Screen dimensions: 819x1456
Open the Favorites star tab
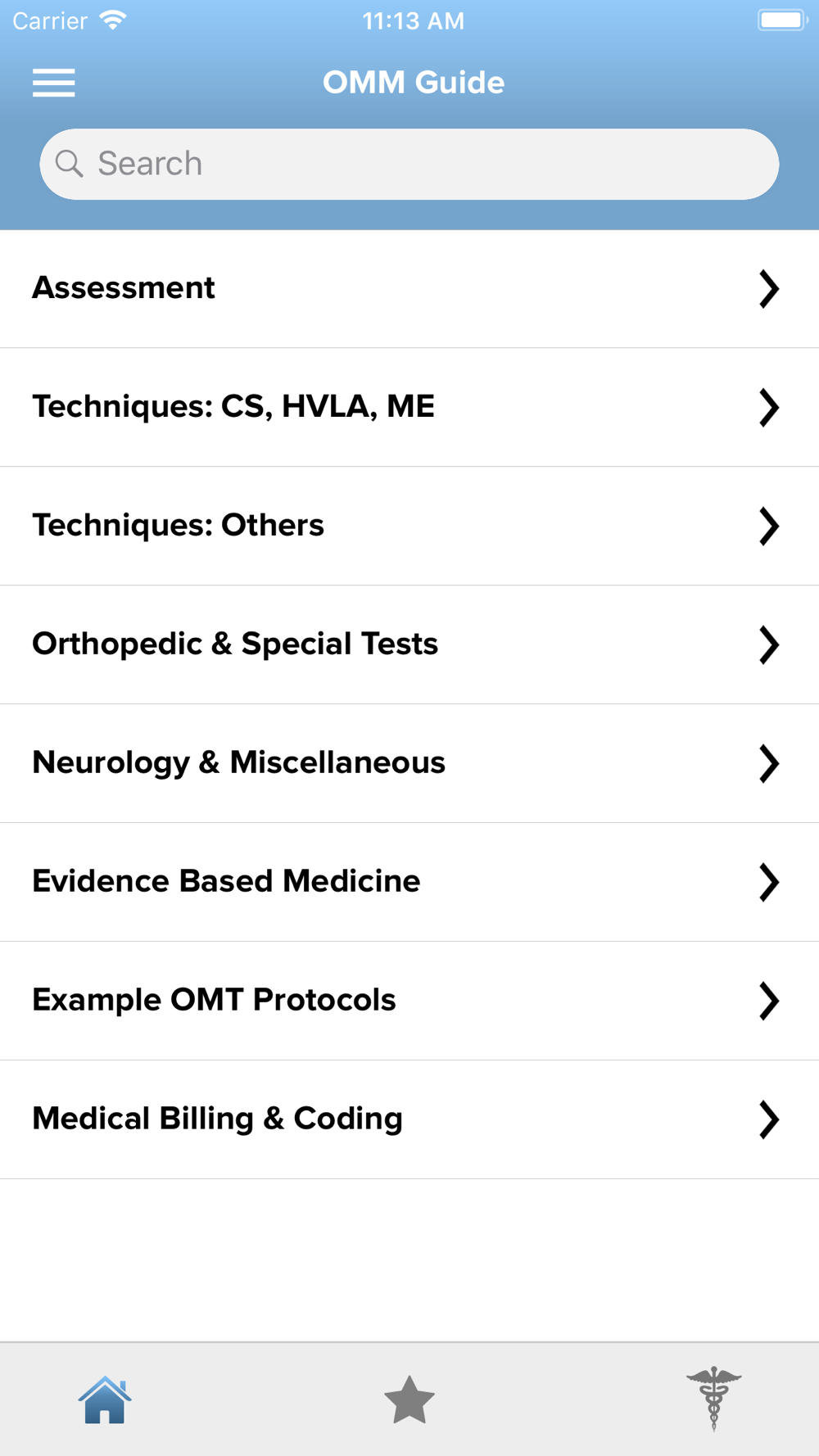point(409,1399)
